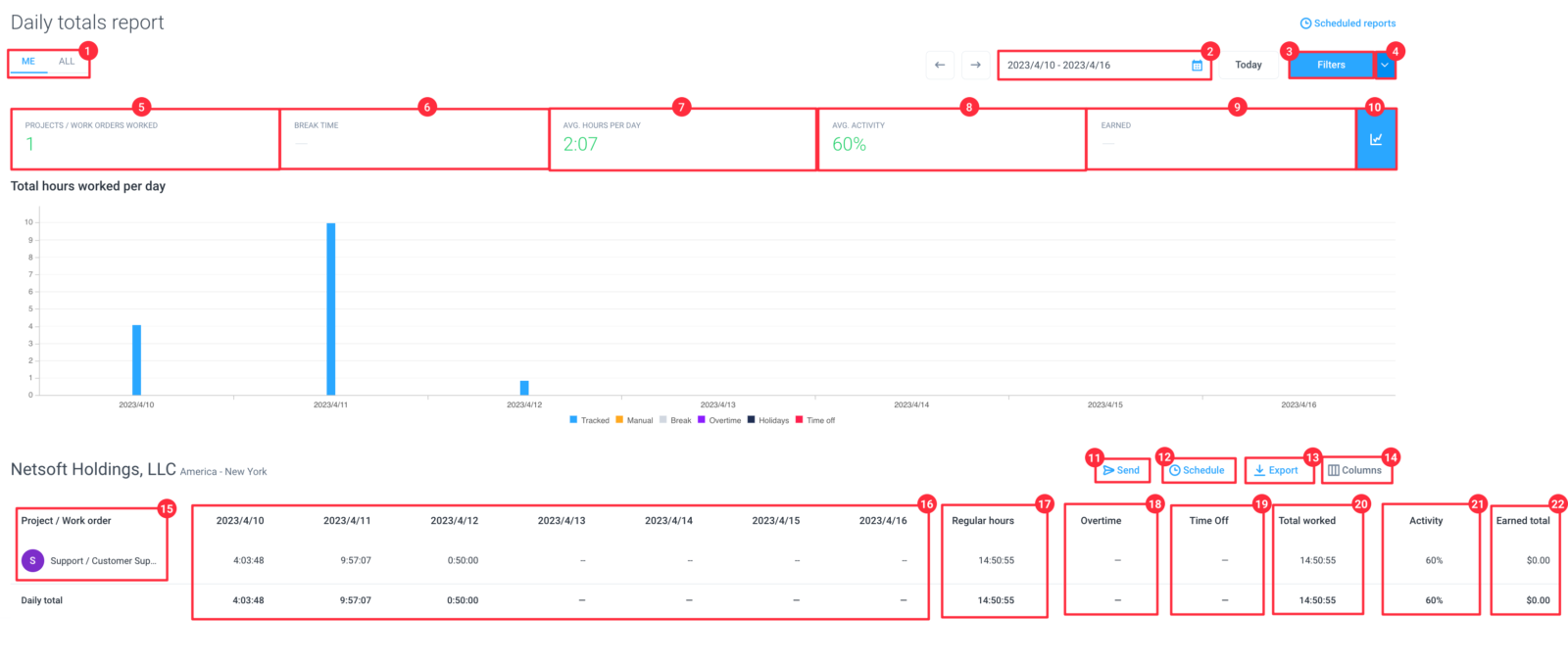Image resolution: width=1568 pixels, height=663 pixels.
Task: Open the Scheduled reports link
Action: pyautogui.click(x=1347, y=24)
